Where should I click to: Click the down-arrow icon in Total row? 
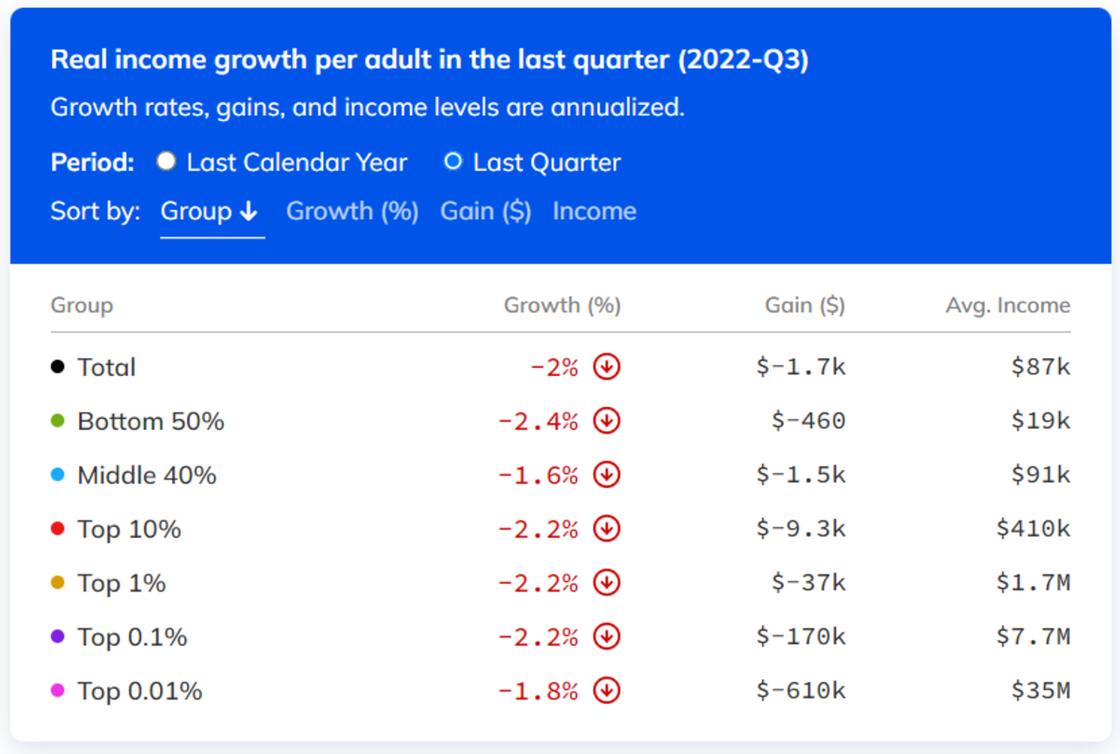point(607,367)
